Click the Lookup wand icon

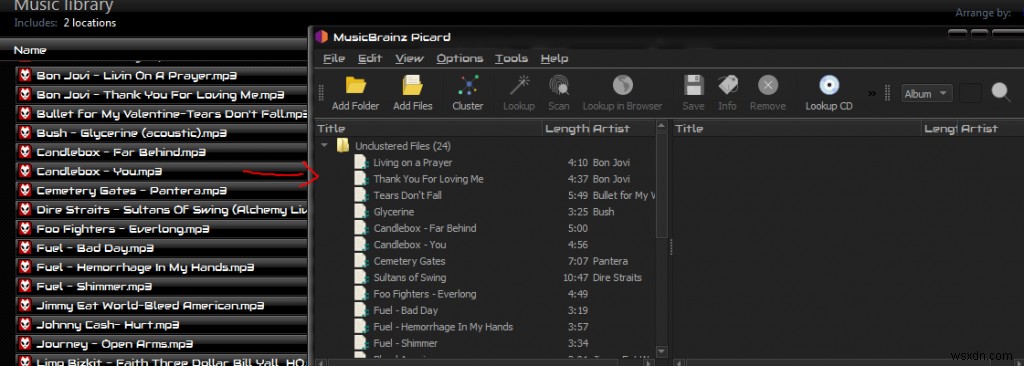coord(520,86)
